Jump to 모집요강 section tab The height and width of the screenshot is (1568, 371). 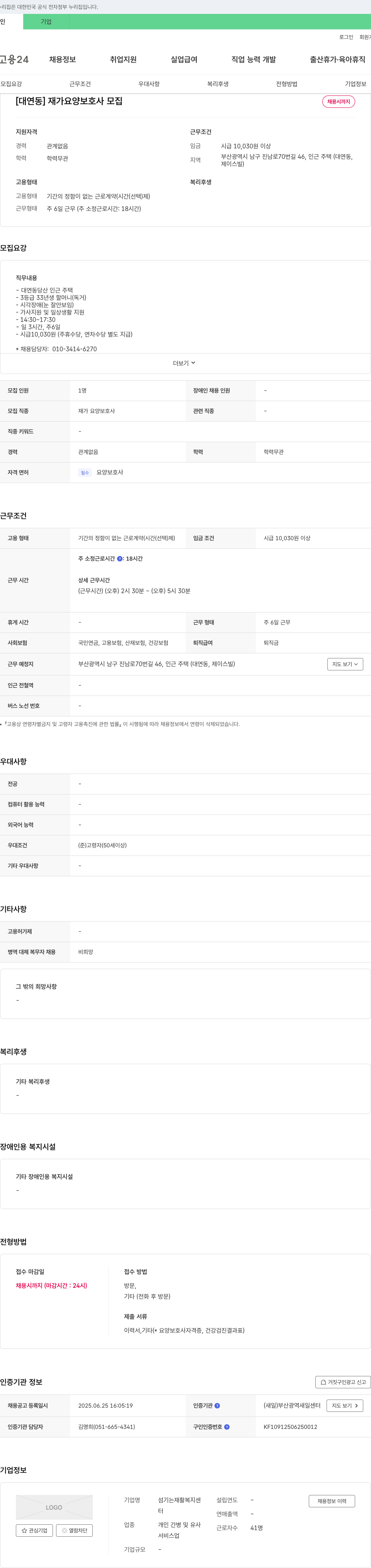pyautogui.click(x=11, y=84)
